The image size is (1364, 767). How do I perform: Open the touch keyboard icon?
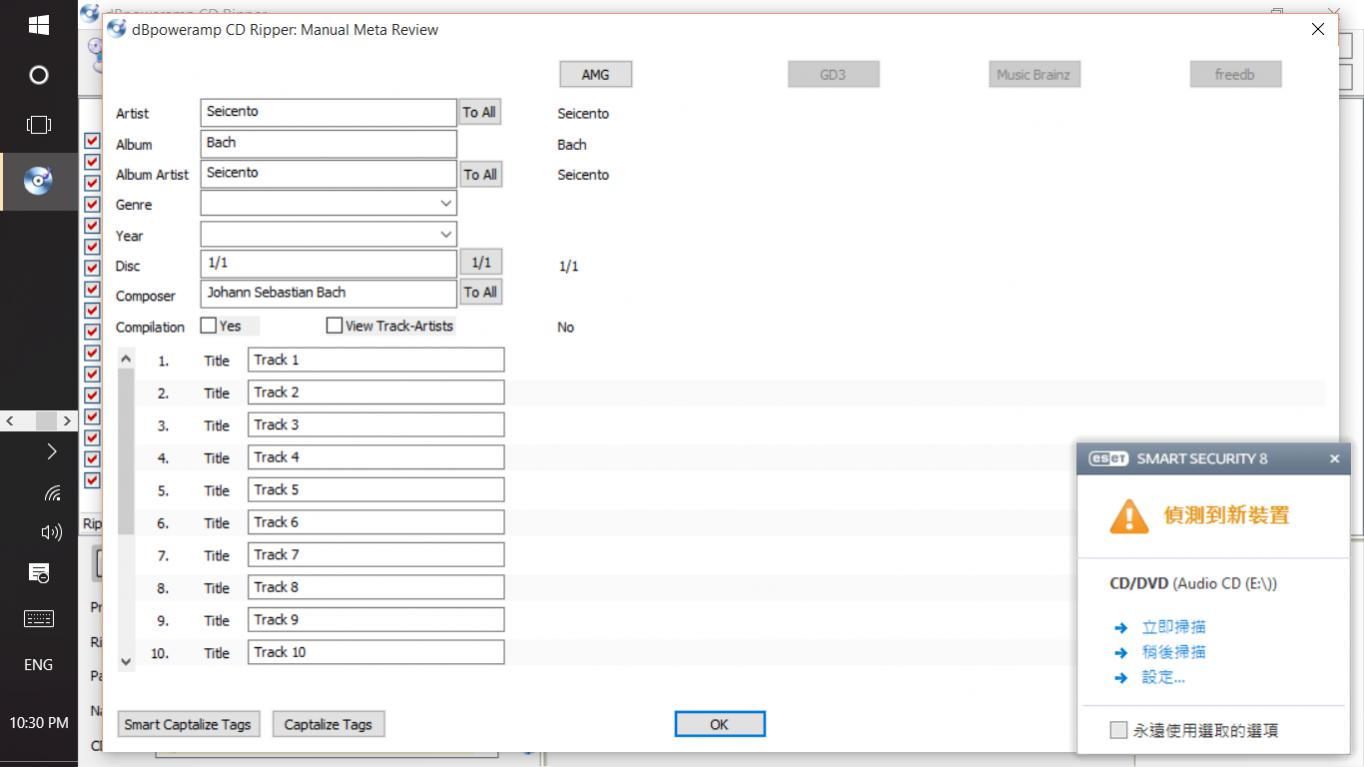tap(38, 619)
